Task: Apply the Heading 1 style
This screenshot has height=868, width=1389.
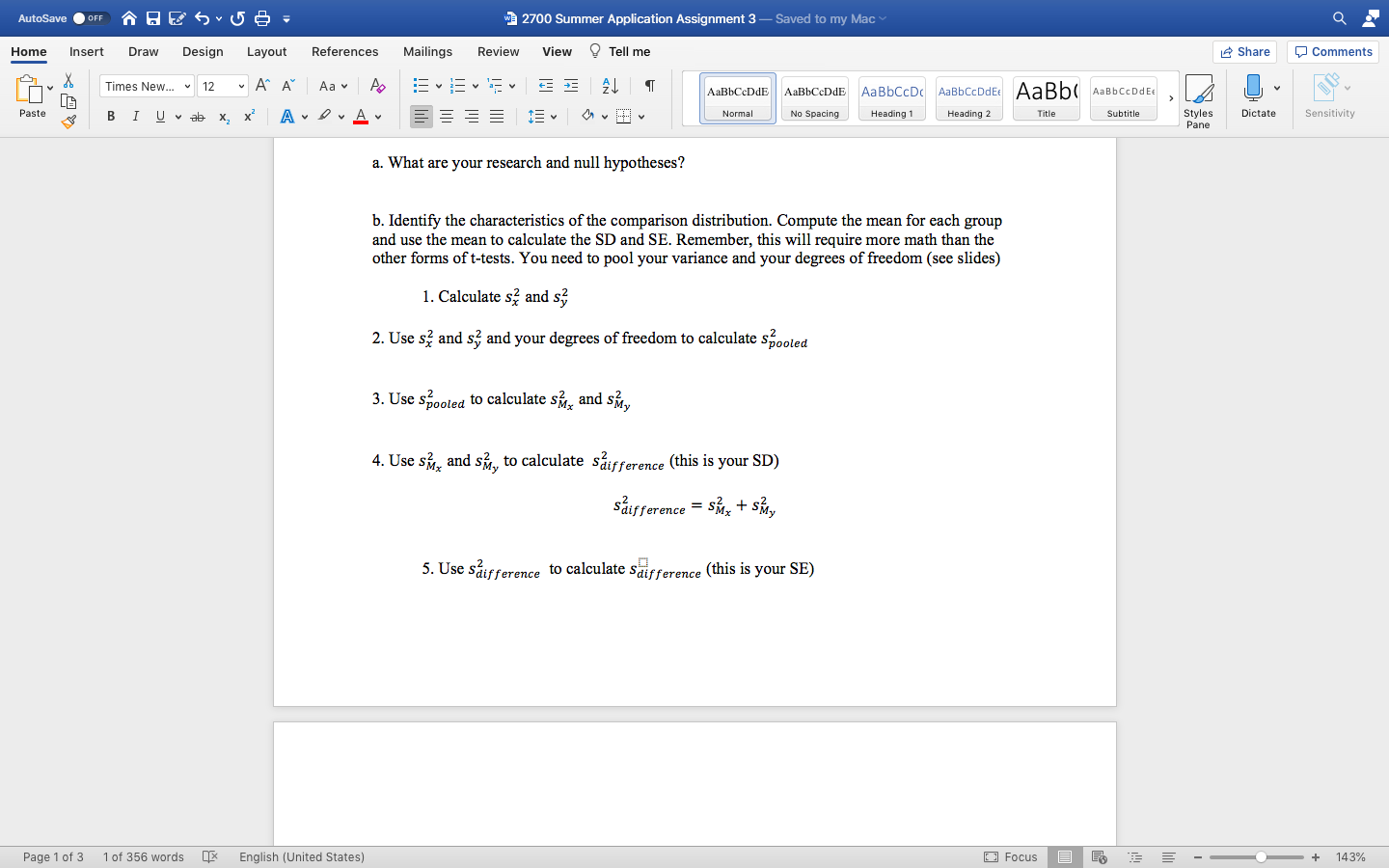Action: (890, 97)
